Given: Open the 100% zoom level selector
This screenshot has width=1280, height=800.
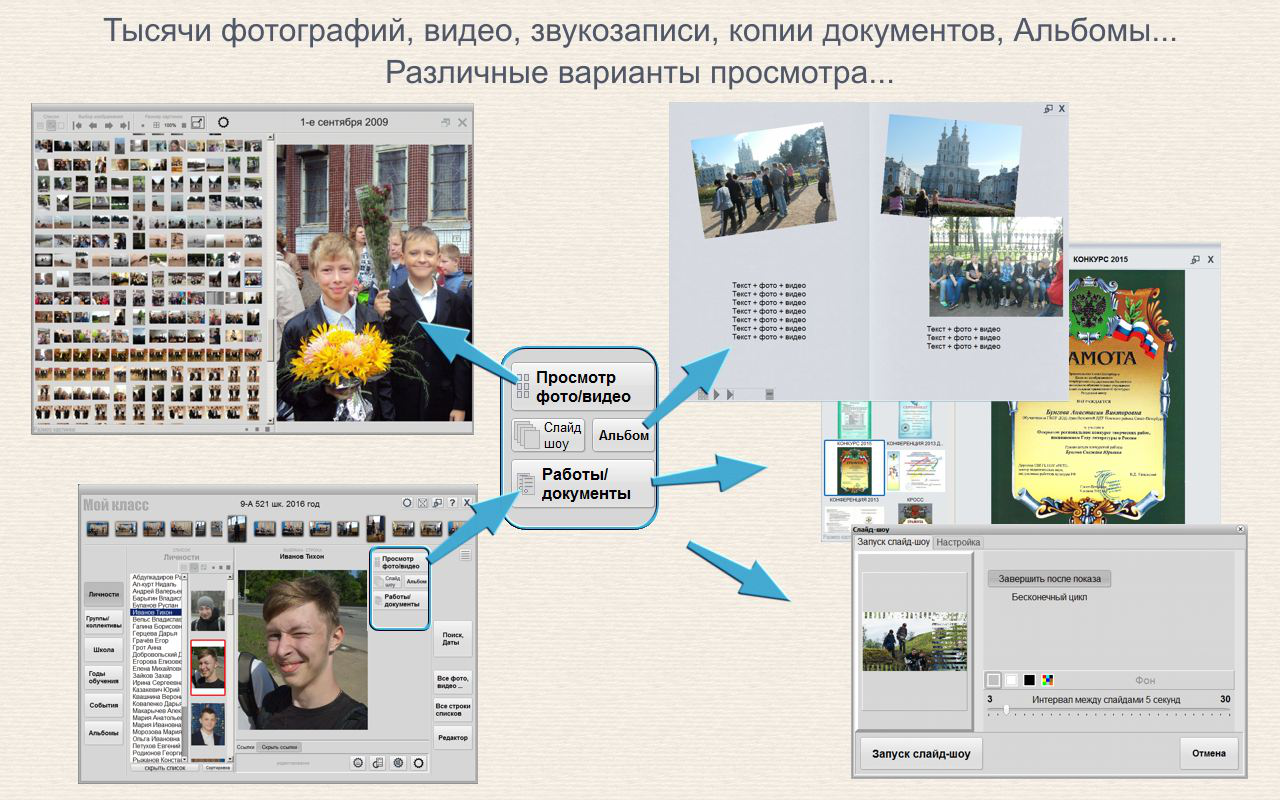Looking at the screenshot, I should 170,122.
